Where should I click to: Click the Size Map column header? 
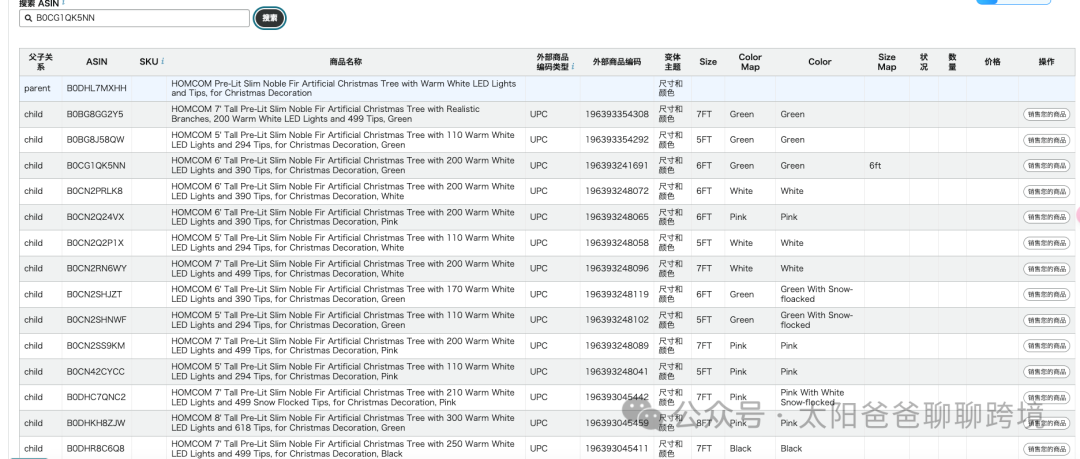click(886, 62)
